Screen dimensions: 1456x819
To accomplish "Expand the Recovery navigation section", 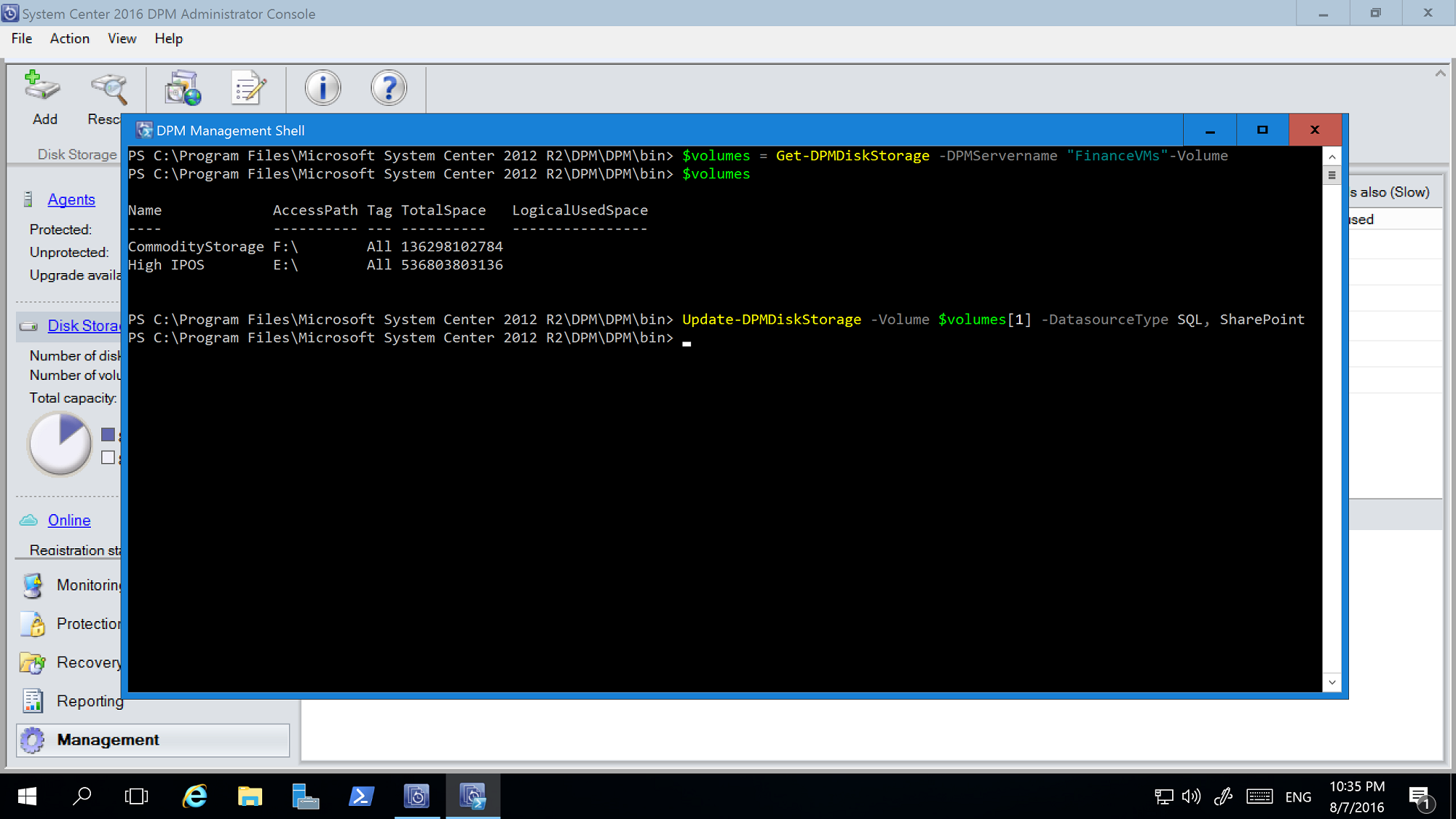I will click(x=89, y=662).
